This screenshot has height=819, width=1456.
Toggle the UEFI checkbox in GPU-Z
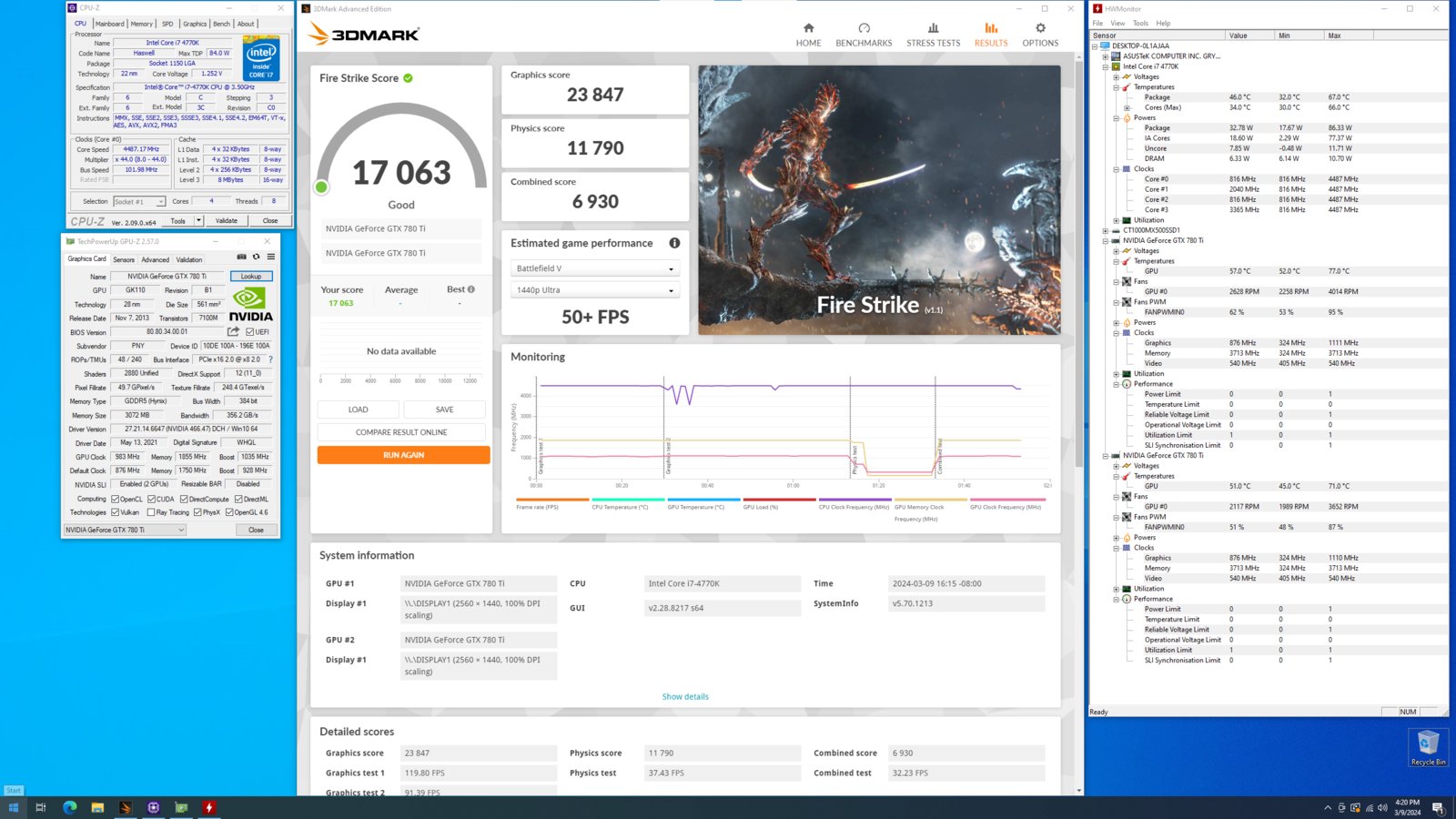(x=250, y=332)
